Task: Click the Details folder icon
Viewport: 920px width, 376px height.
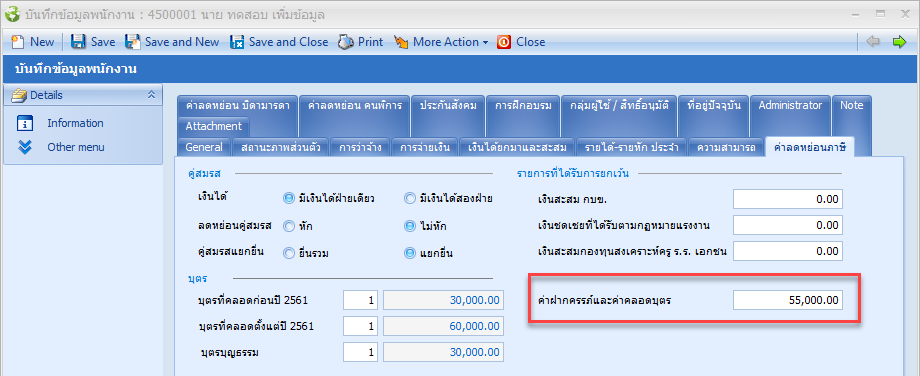Action: pyautogui.click(x=19, y=95)
